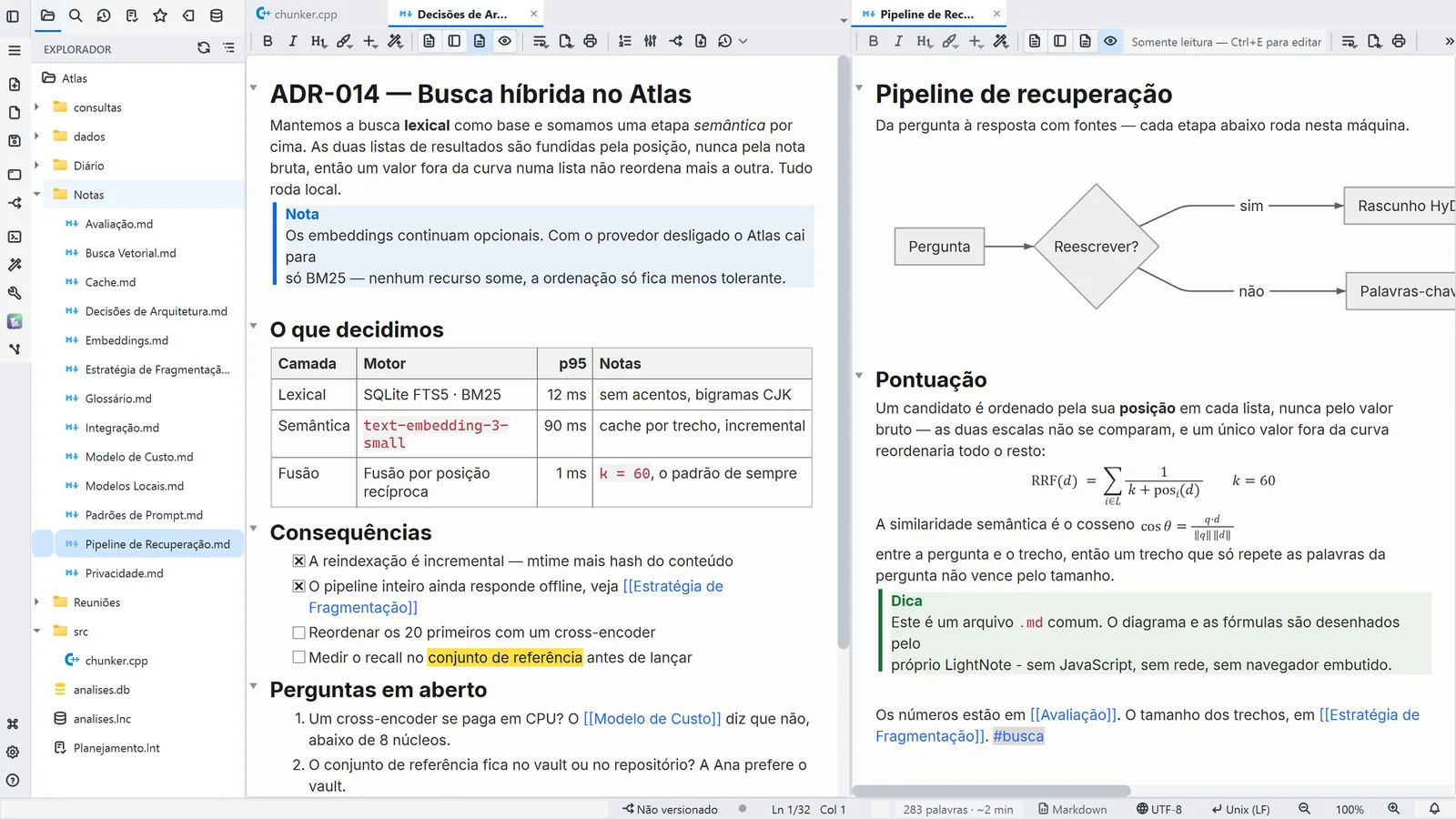
Task: Click the #busca tag
Action: 1018,736
